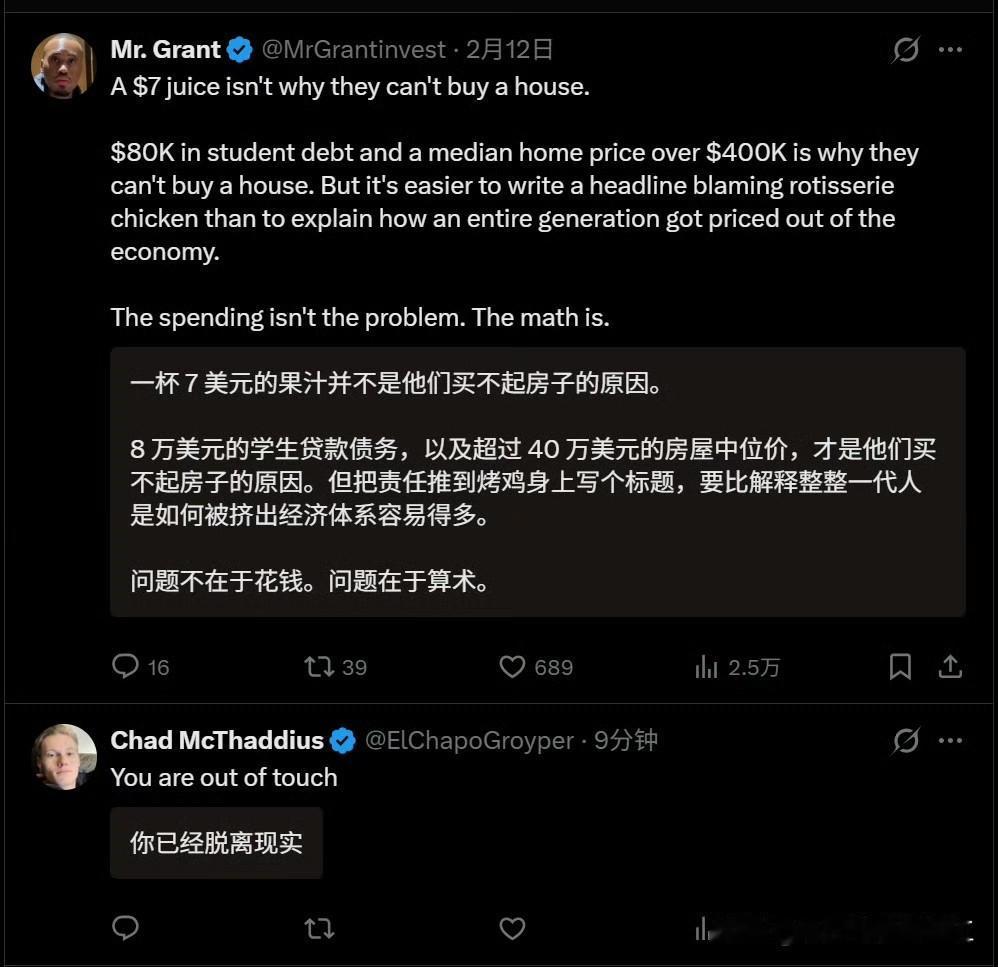Open Mr. Grant's profile picture
This screenshot has width=998, height=967.
click(63, 66)
